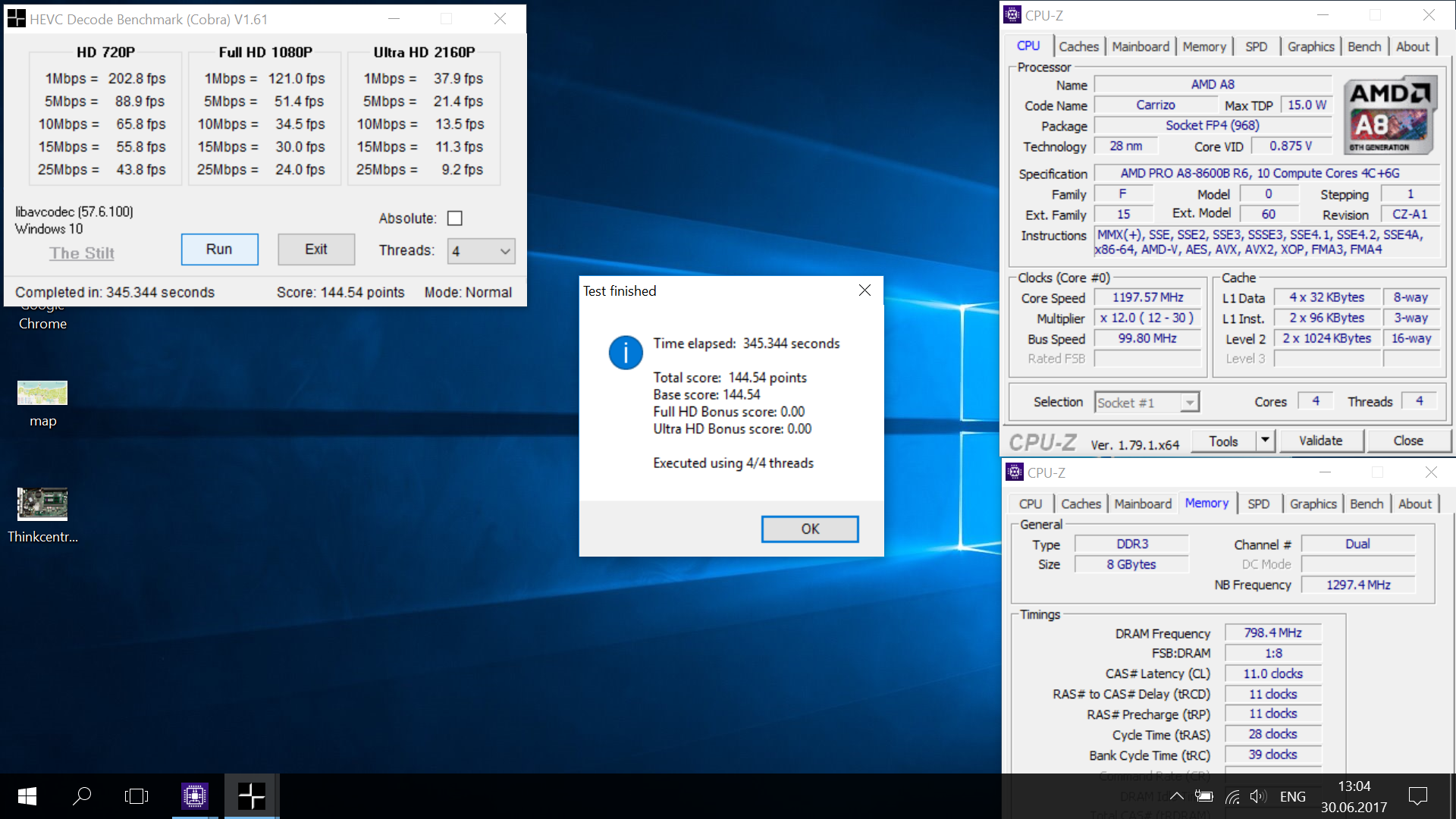Open the map desktop icon
1456x819 pixels.
(42, 404)
